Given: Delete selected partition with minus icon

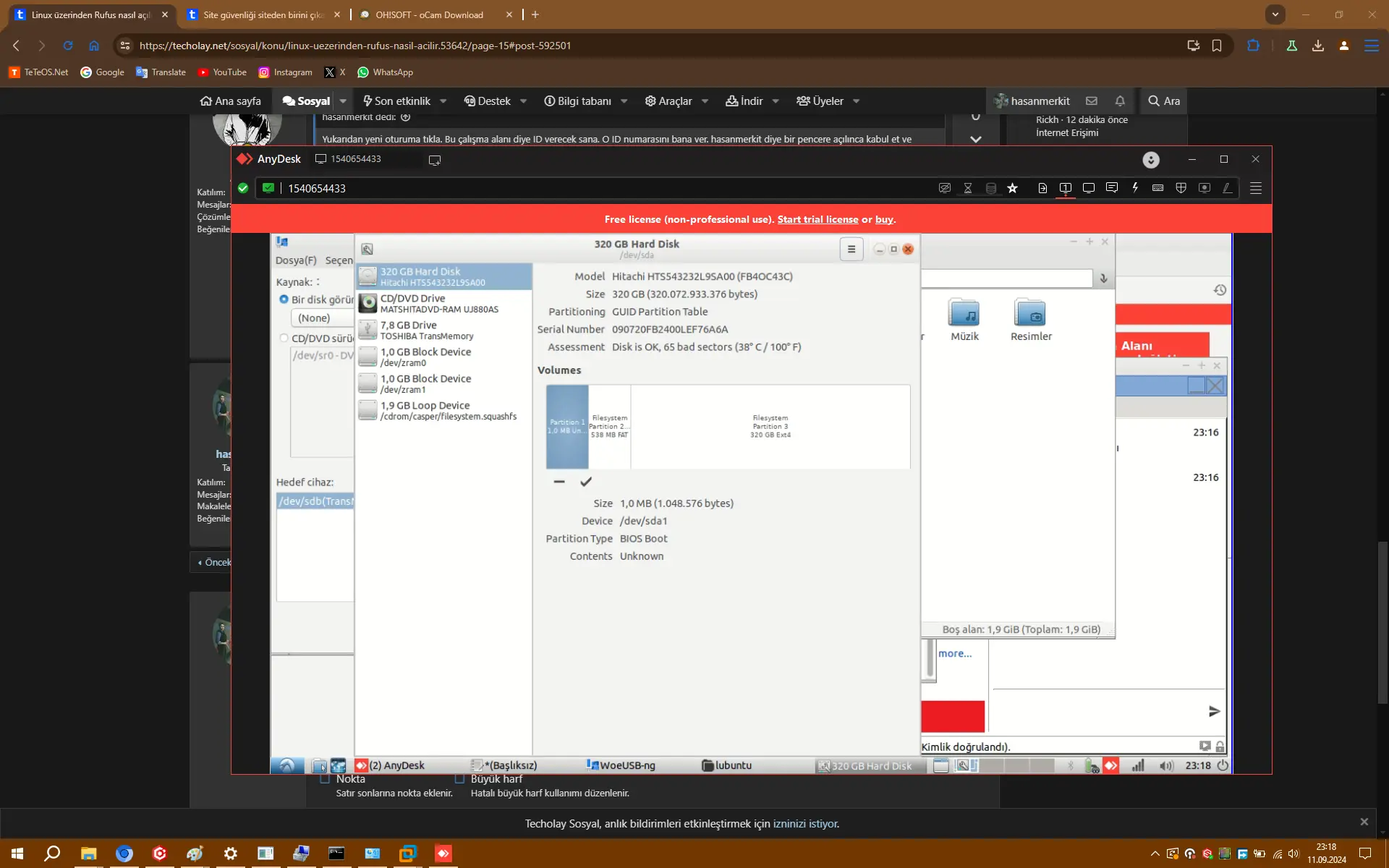Looking at the screenshot, I should [559, 482].
